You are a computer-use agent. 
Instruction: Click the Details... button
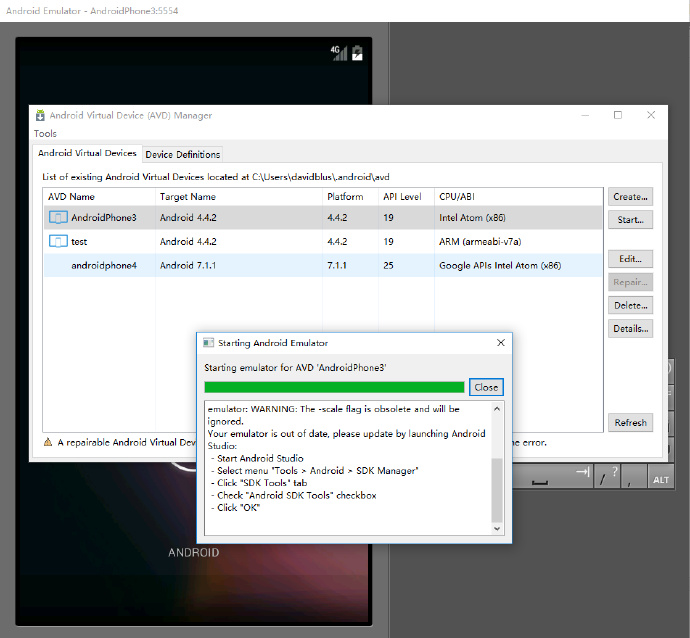coord(630,329)
